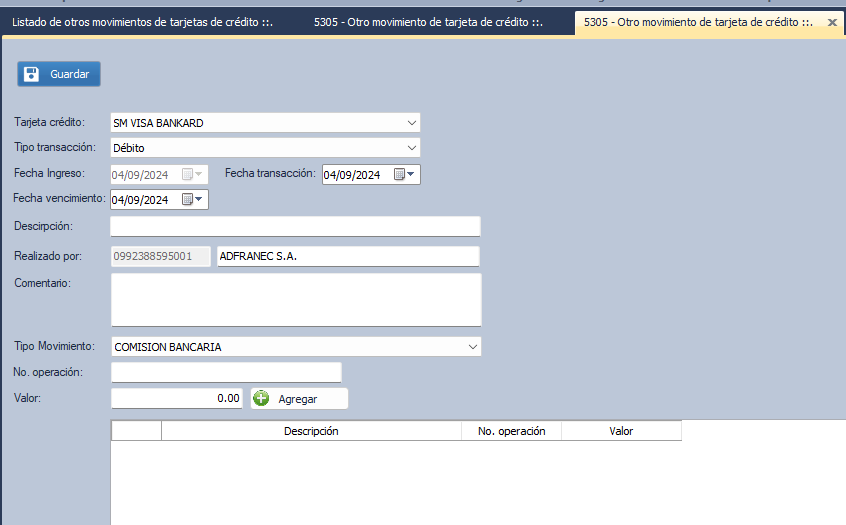Click the Fecha transacción date text
Screen dimensions: 846x525
[x=353, y=175]
